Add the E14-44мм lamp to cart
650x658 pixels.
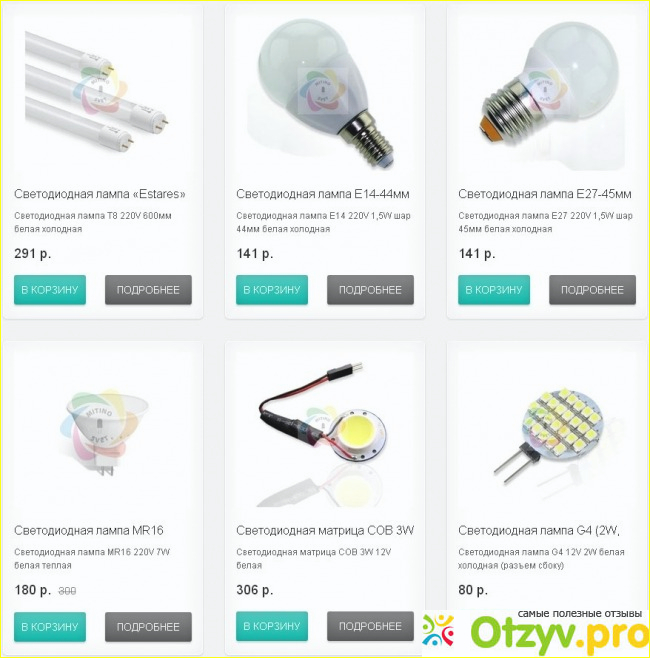coord(272,290)
